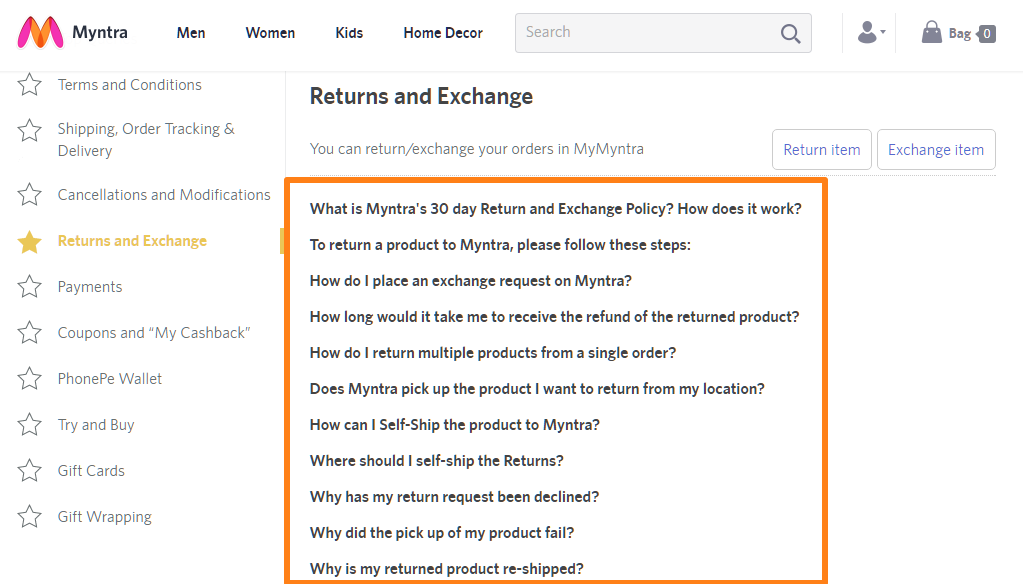
Task: Focus the Search input field
Action: 663,33
